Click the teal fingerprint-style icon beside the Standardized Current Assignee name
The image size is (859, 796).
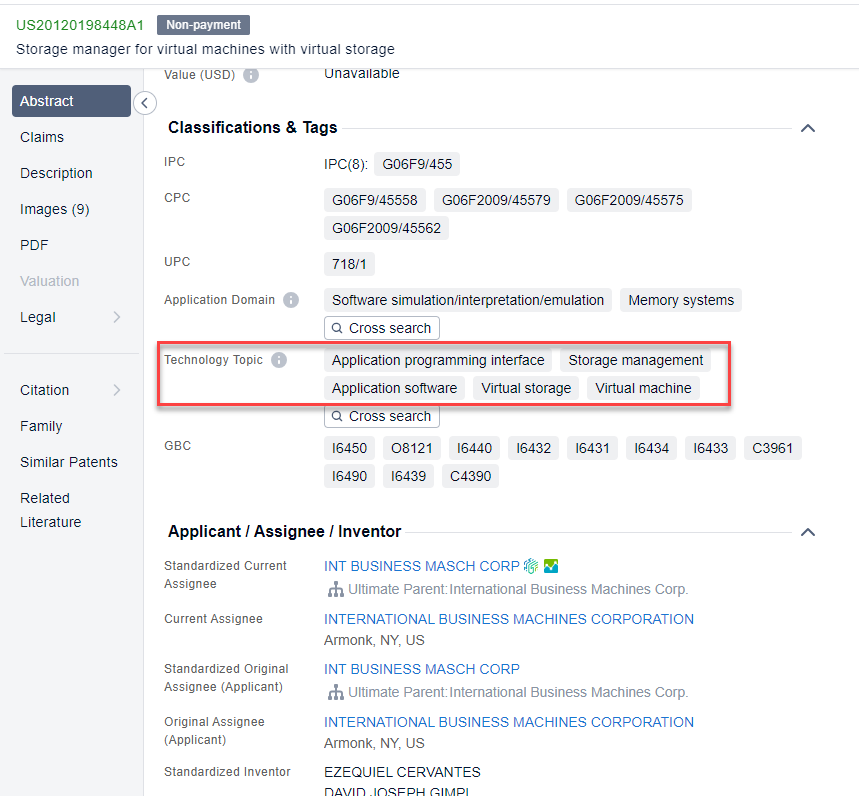click(531, 566)
